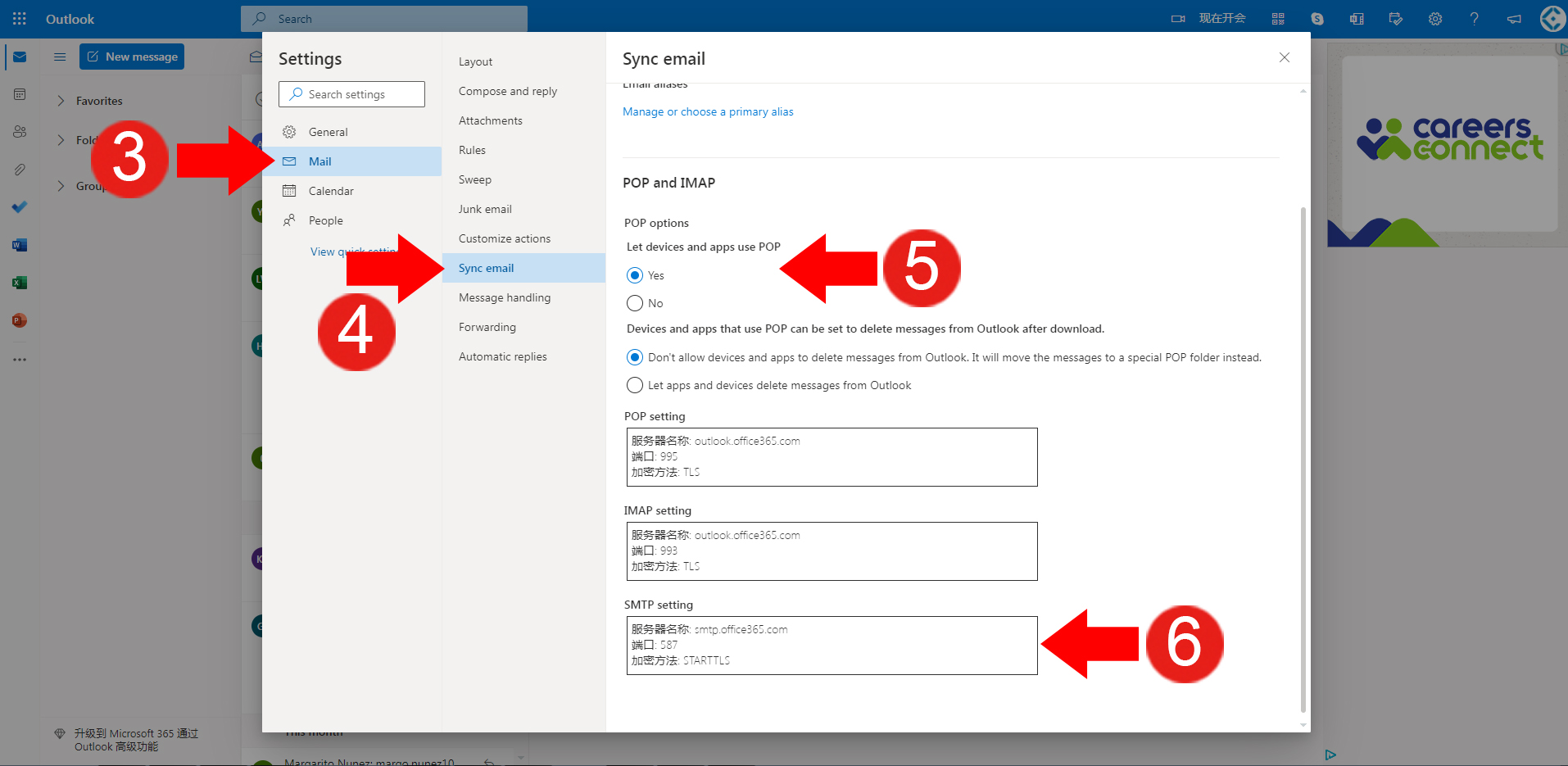Open Compose and reply settings
This screenshot has width=1568, height=766.
coord(523,91)
